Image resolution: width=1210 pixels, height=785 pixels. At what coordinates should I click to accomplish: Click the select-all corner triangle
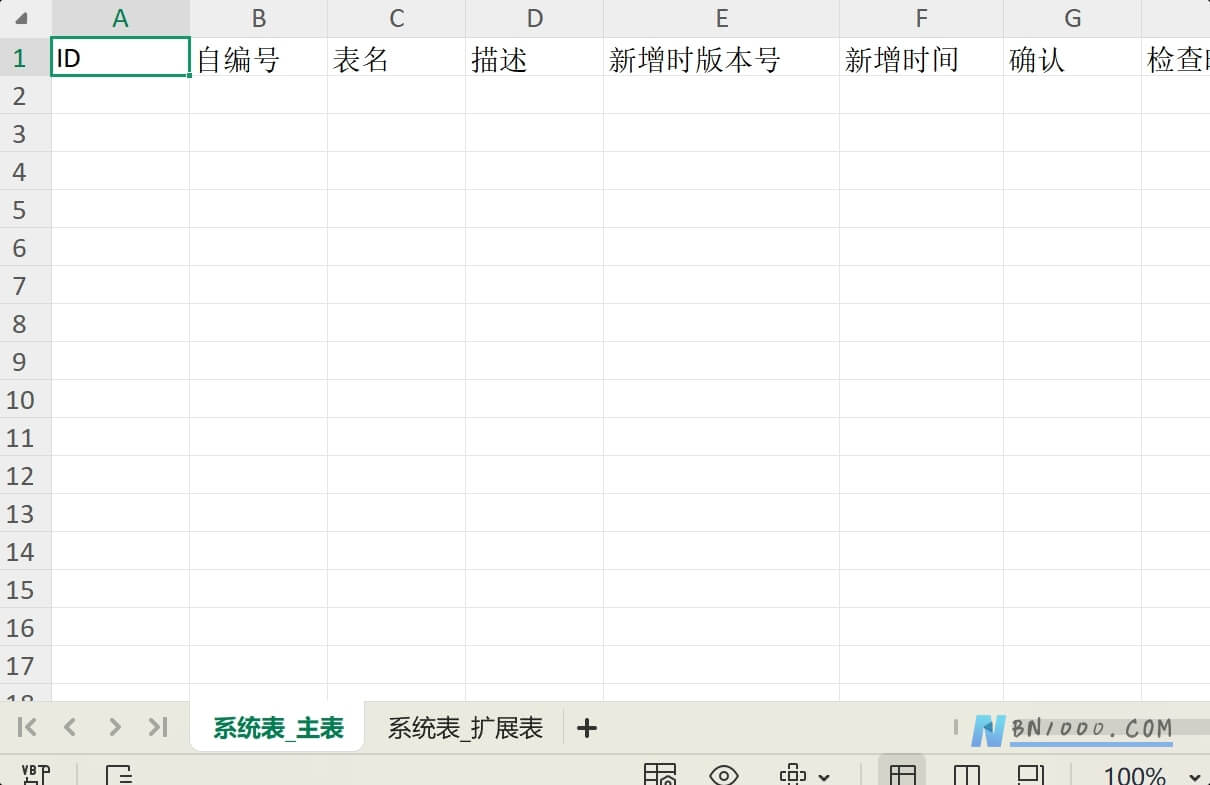(21, 18)
